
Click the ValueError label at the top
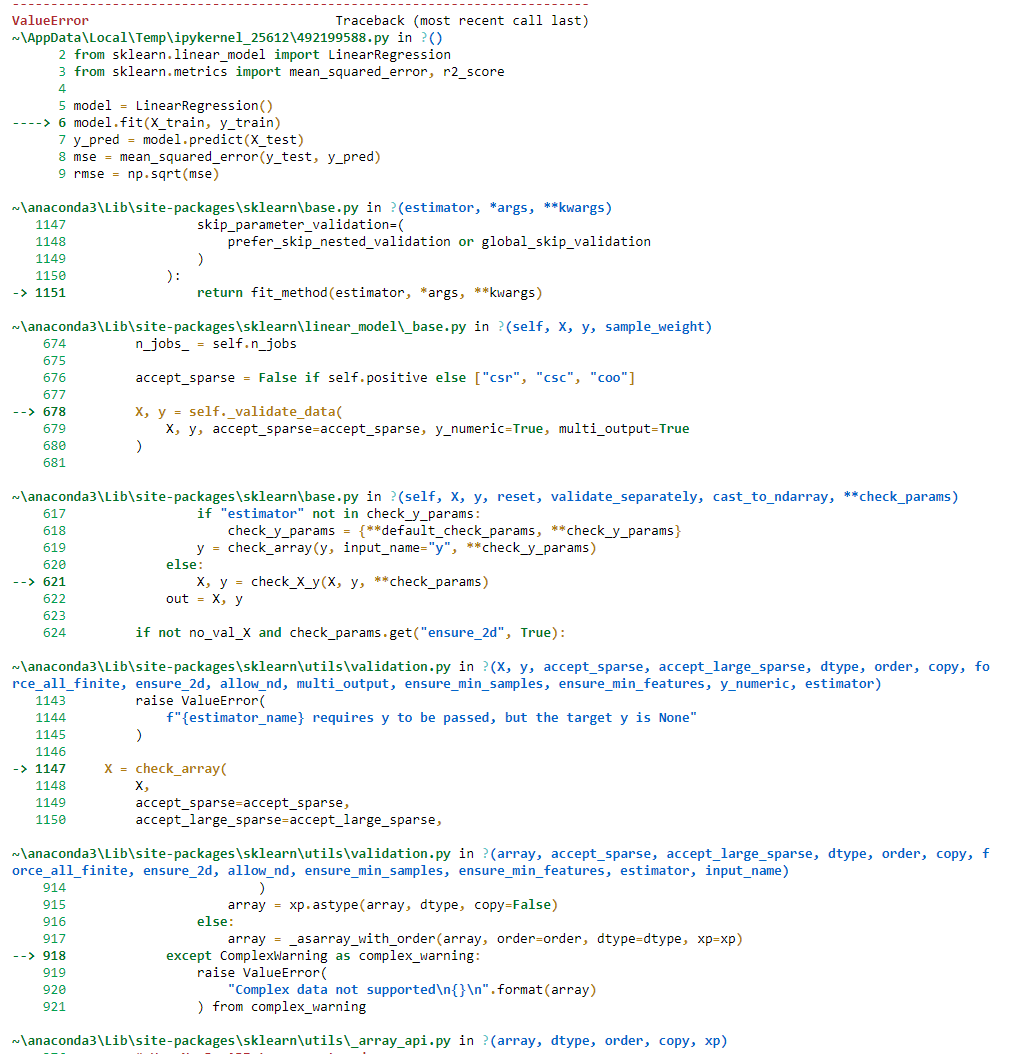pyautogui.click(x=38, y=19)
